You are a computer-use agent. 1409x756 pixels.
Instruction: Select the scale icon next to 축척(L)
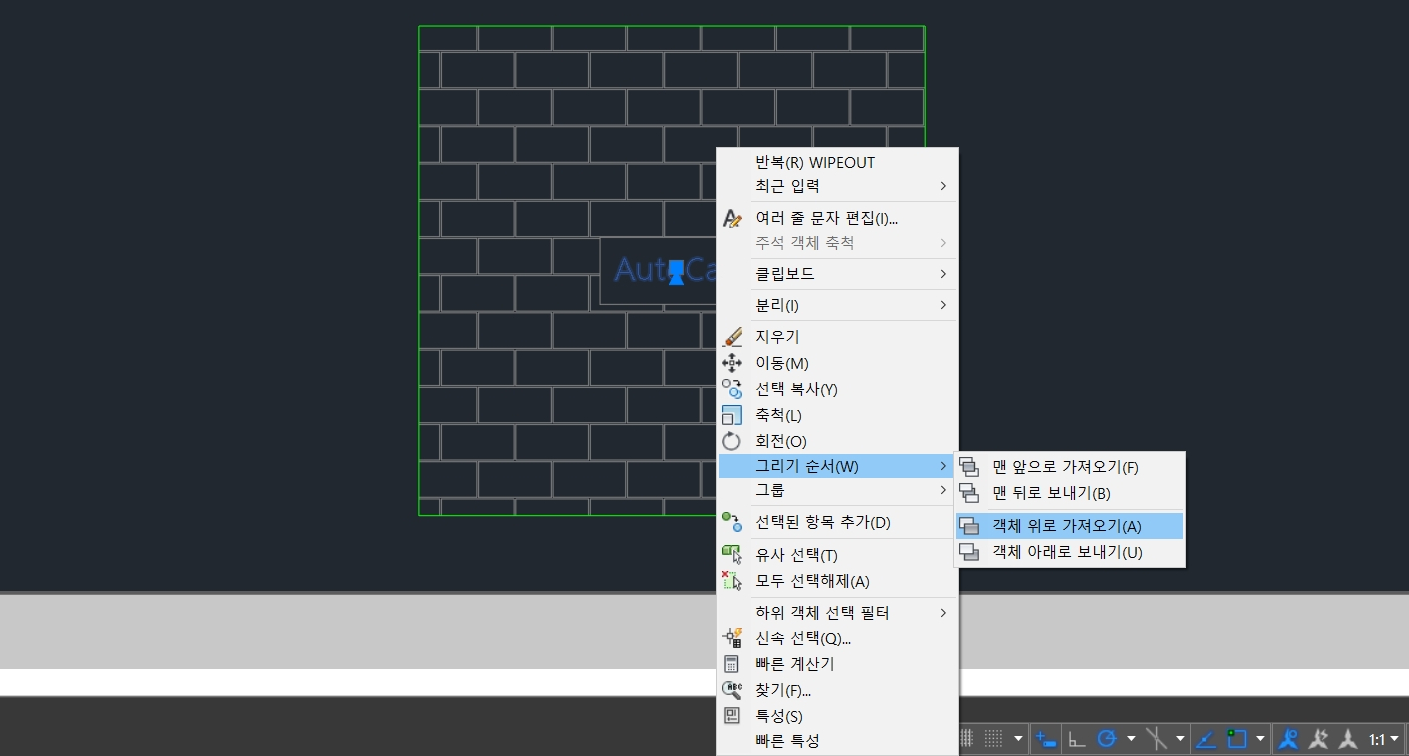point(732,415)
